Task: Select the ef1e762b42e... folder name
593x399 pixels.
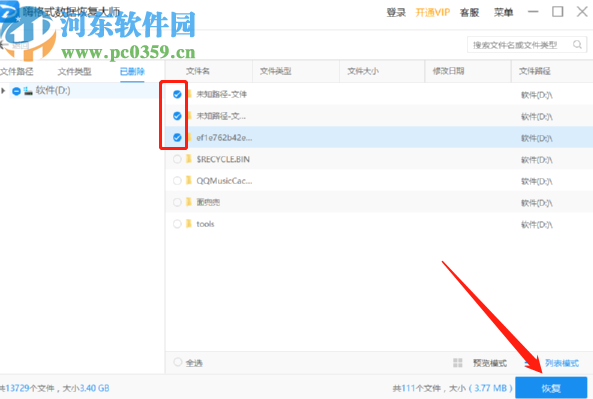Action: click(x=224, y=138)
